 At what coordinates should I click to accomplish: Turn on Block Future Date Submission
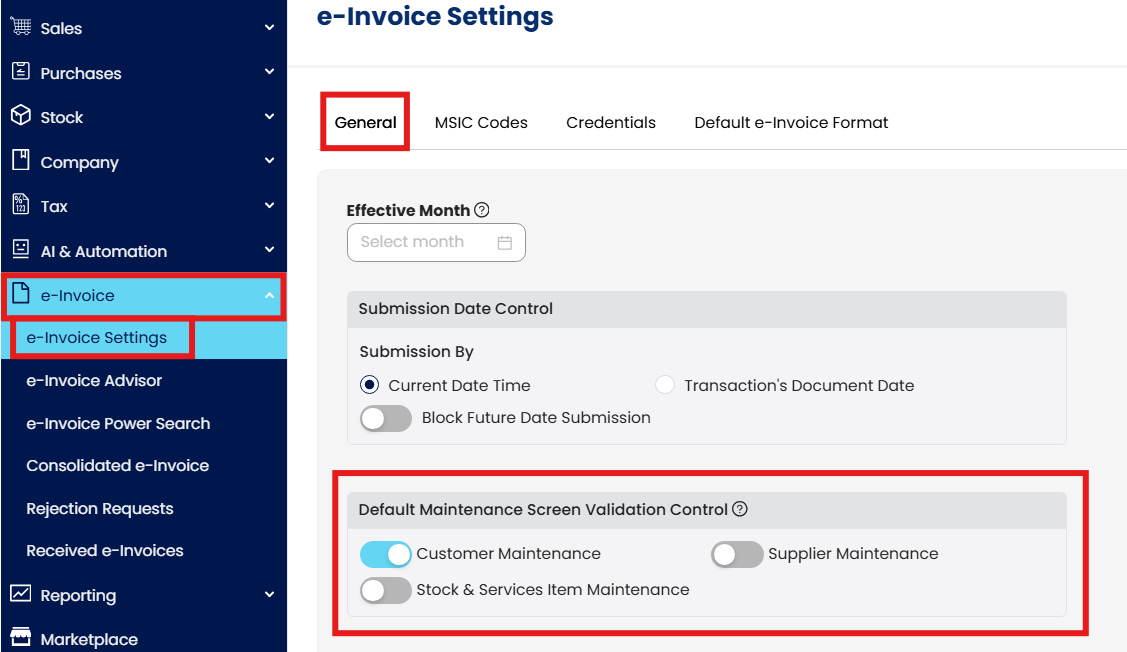pyautogui.click(x=386, y=418)
